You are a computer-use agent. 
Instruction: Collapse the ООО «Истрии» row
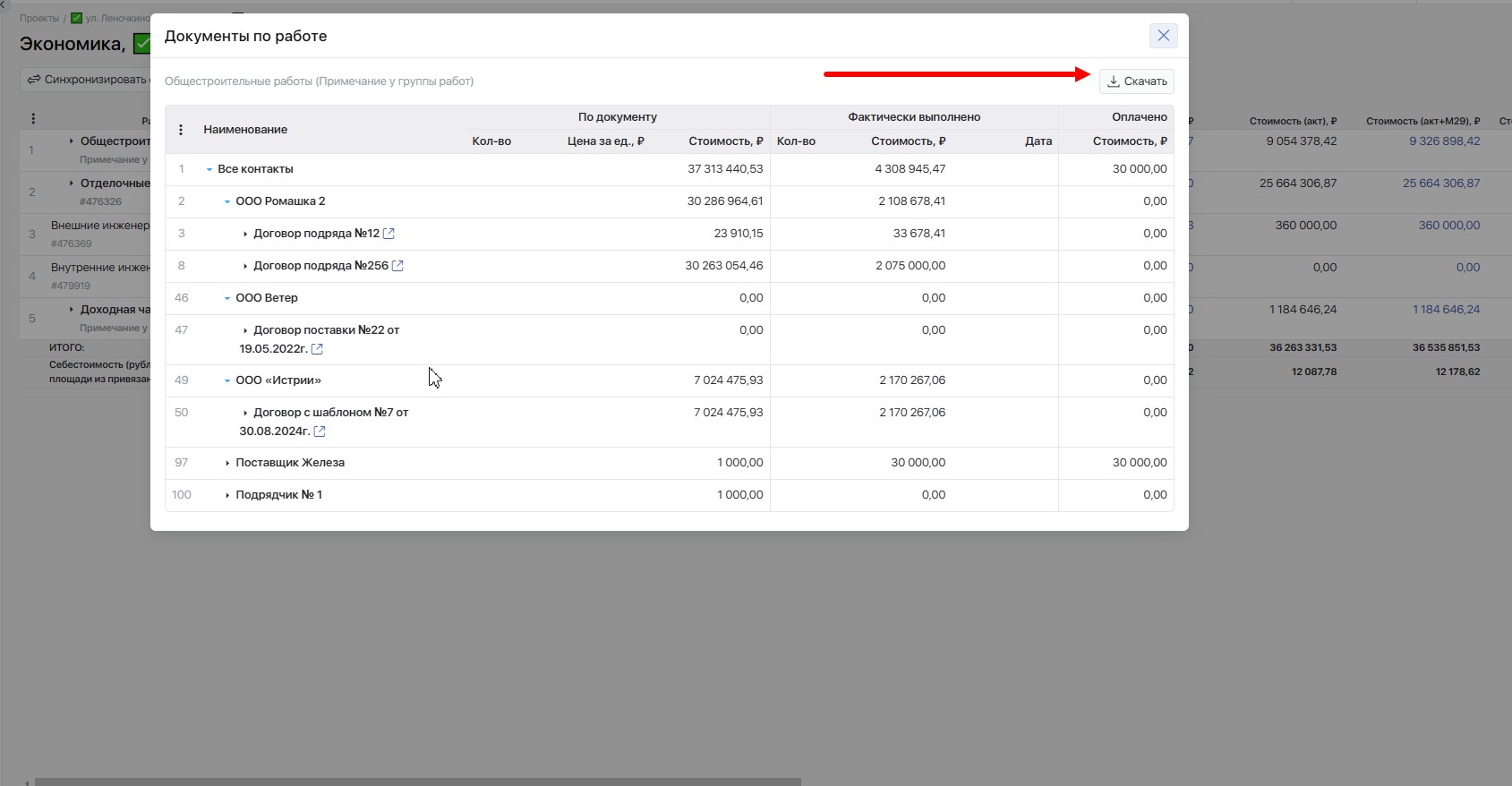(x=227, y=380)
